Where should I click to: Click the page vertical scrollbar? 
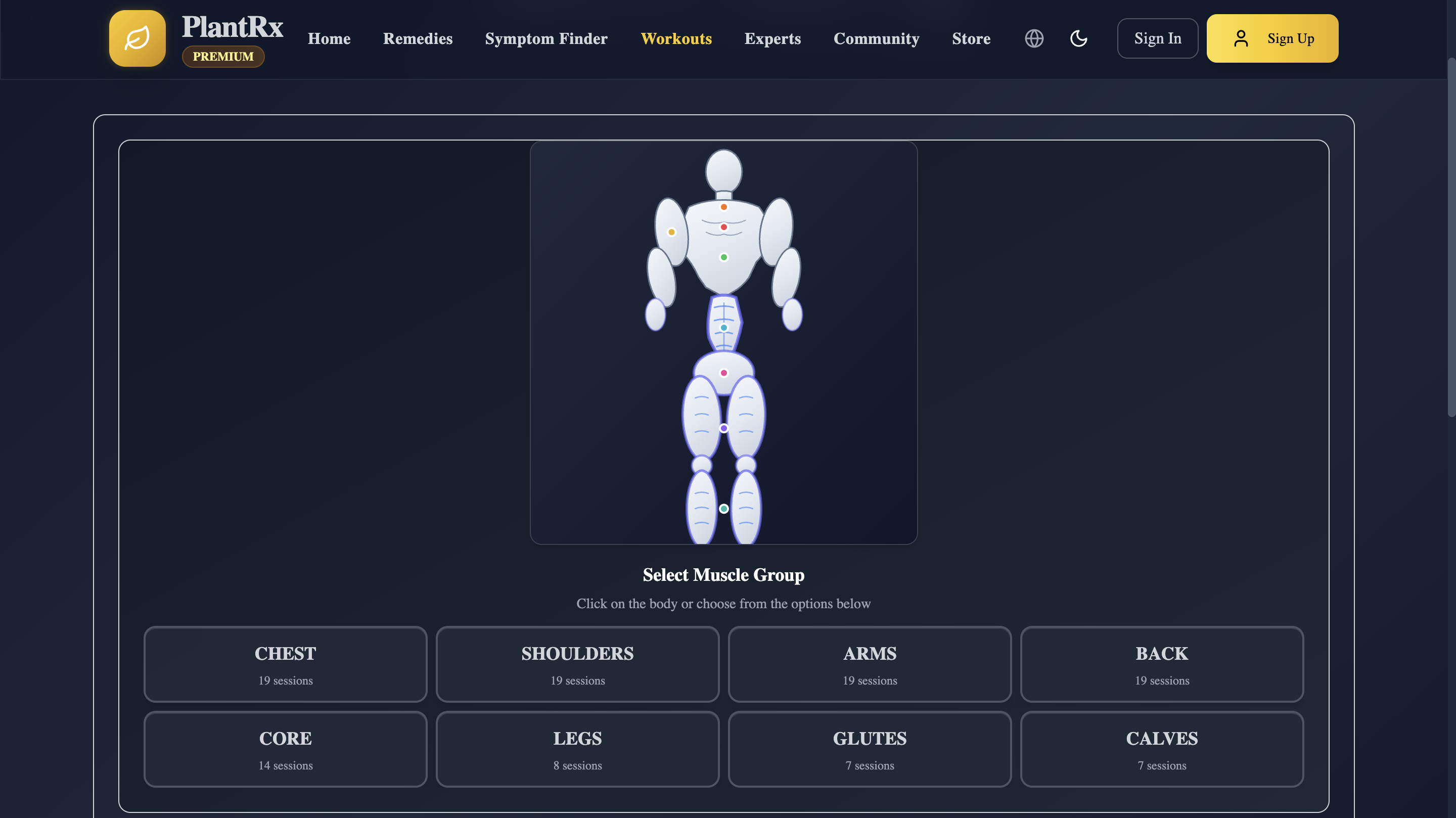coord(1451,238)
